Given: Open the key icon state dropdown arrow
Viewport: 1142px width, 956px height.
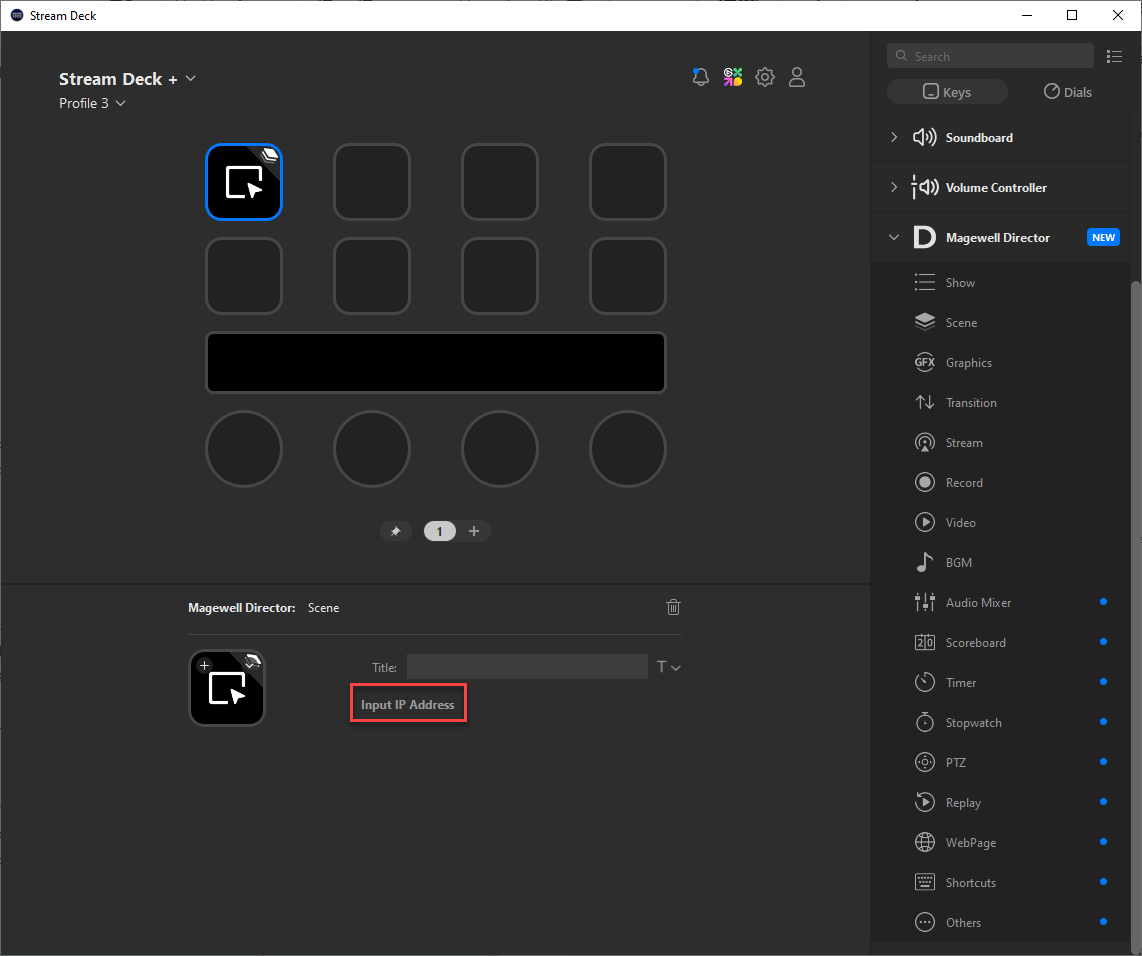Looking at the screenshot, I should click(x=252, y=663).
